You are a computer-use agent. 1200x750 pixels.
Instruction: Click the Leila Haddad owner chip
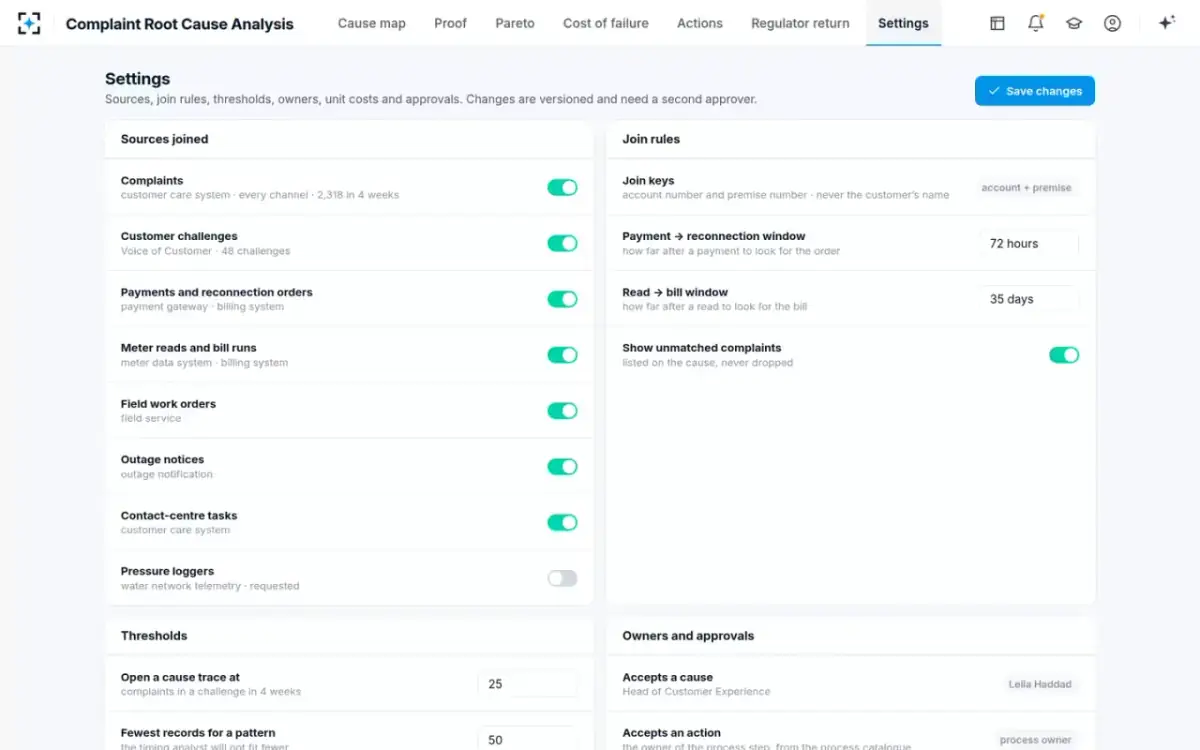[x=1040, y=685]
